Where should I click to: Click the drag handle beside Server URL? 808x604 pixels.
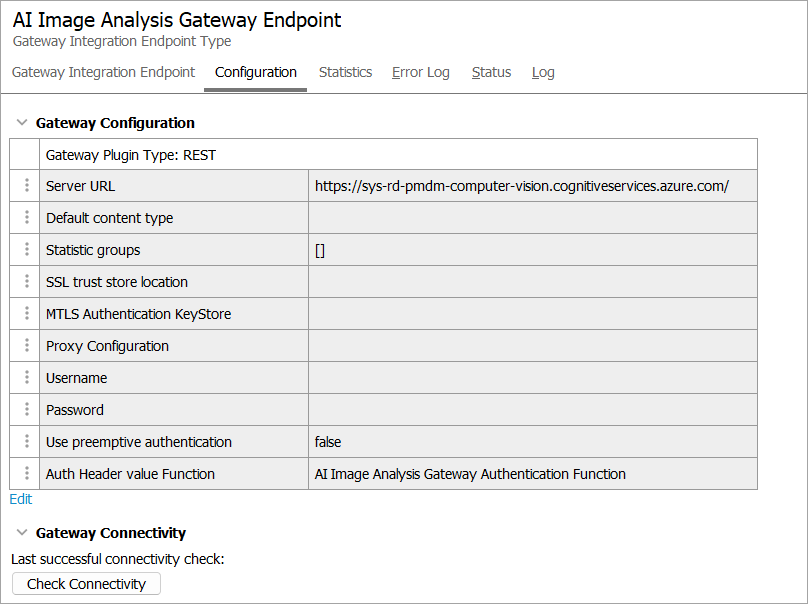tap(27, 186)
